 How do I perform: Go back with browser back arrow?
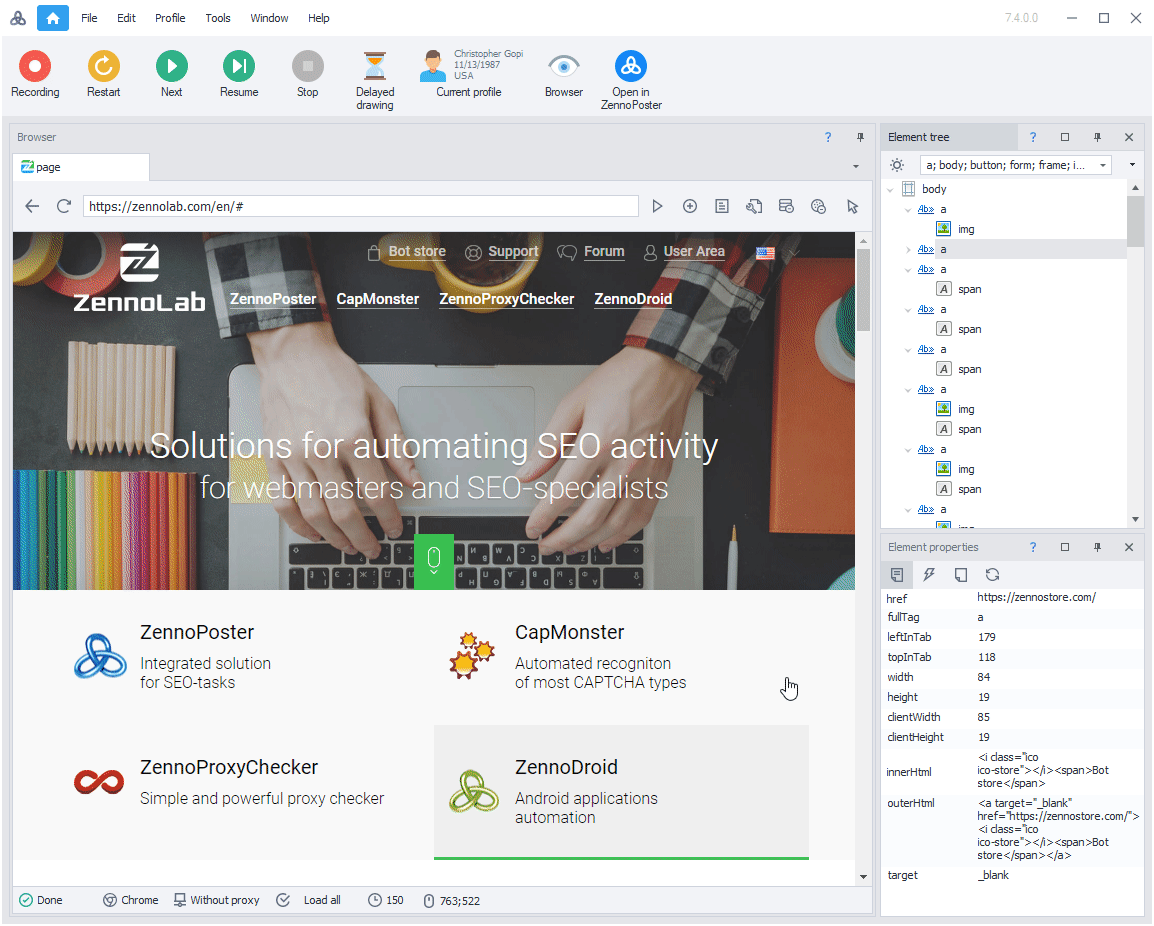click(x=32, y=206)
